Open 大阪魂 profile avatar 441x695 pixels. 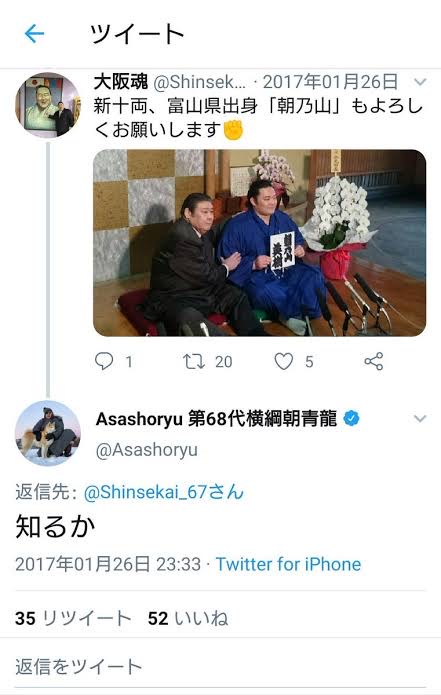pyautogui.click(x=48, y=105)
